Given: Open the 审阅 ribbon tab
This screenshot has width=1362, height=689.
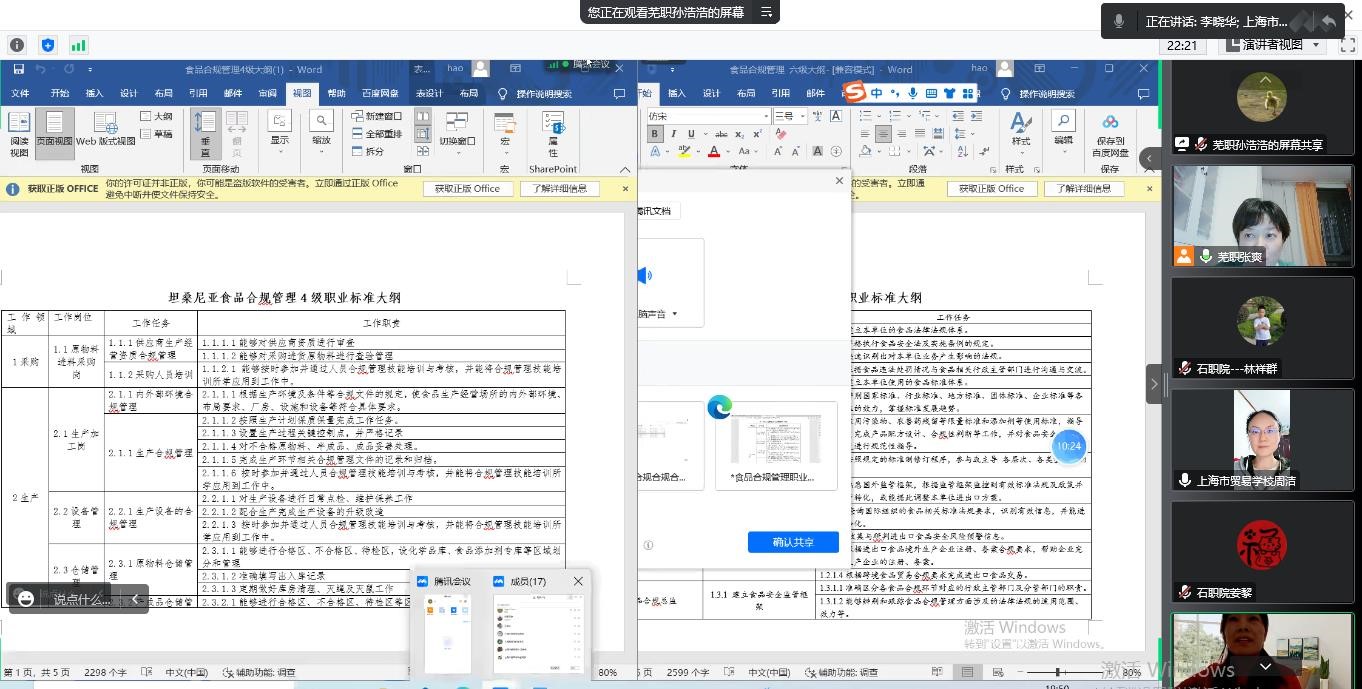Looking at the screenshot, I should pyautogui.click(x=267, y=94).
